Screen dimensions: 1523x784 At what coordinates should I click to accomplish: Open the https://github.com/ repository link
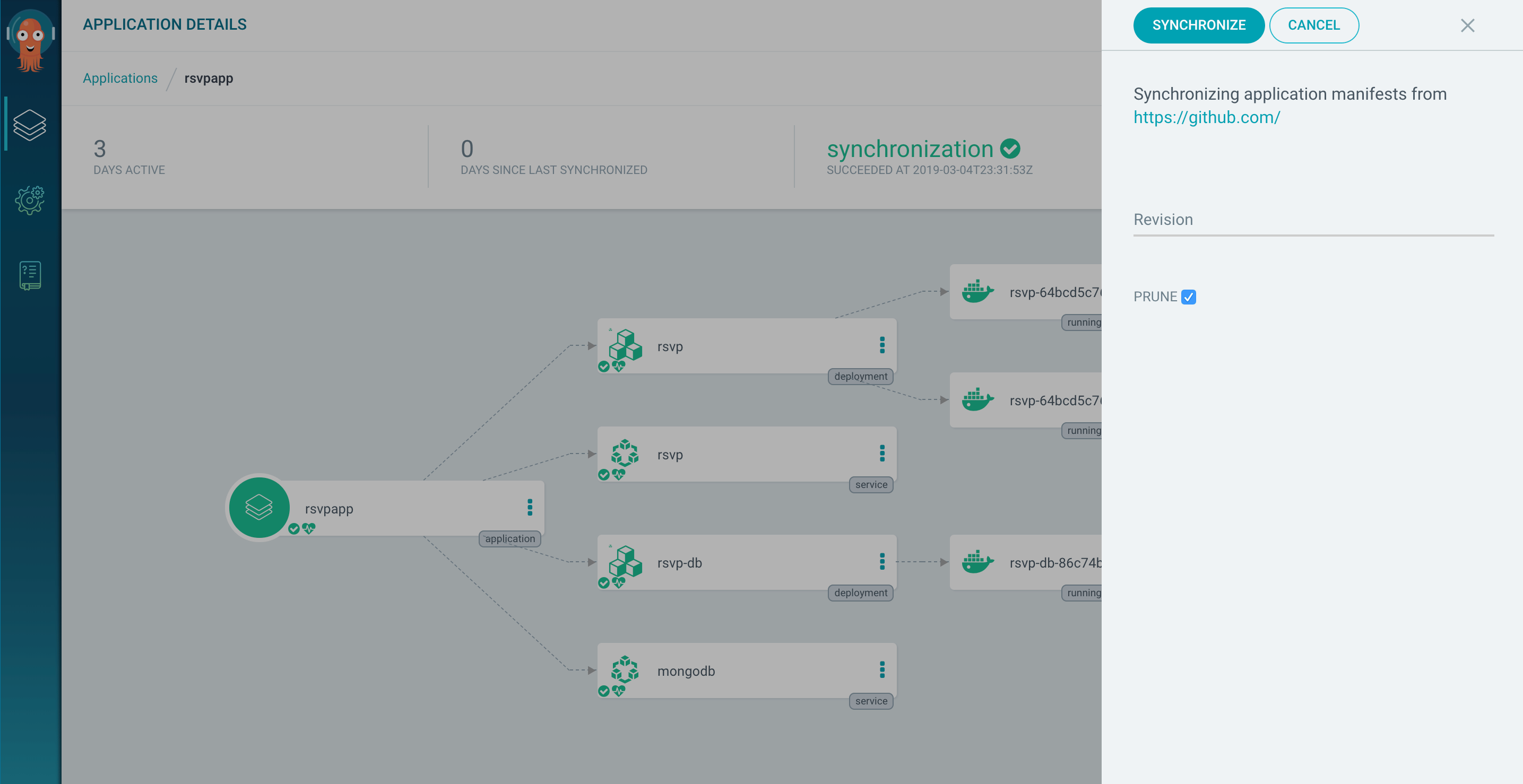[1207, 118]
